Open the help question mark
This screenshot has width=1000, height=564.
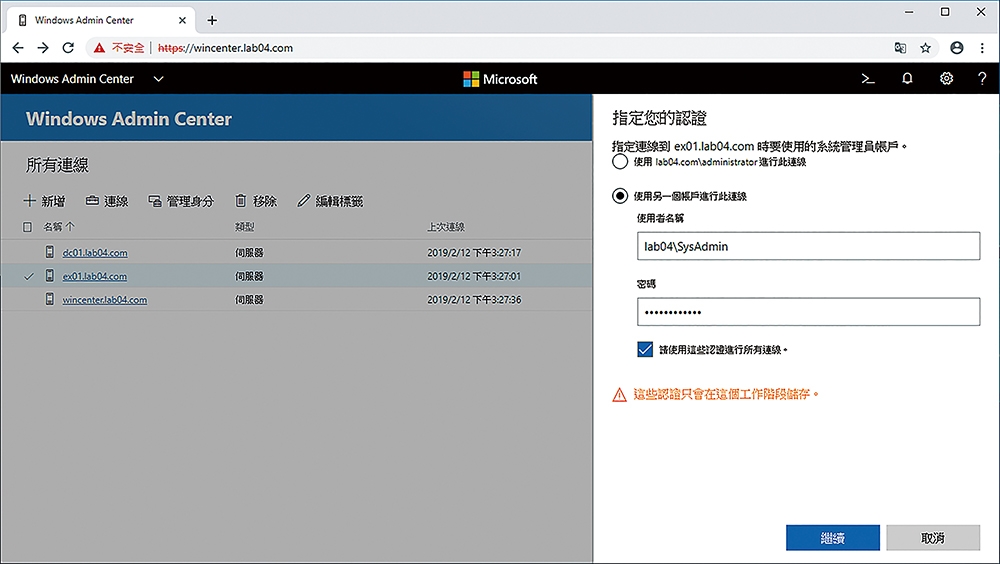pos(982,78)
